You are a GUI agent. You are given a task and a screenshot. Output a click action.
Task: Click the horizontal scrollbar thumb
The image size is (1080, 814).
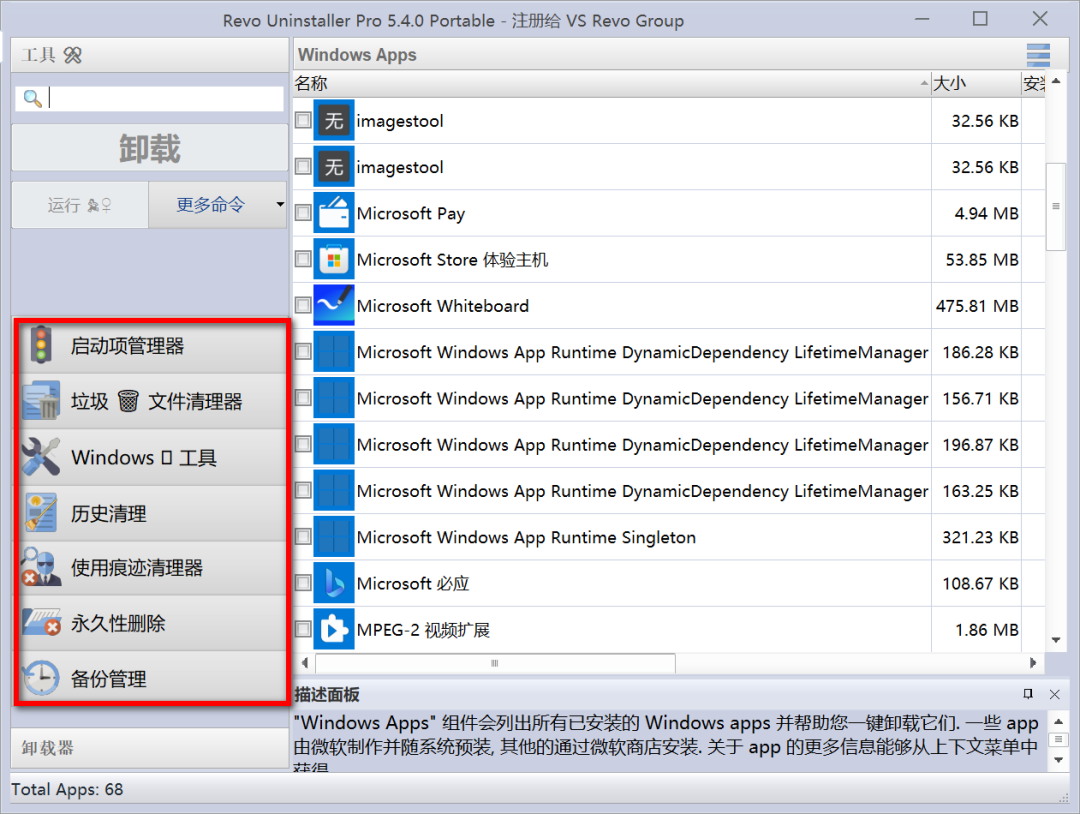tap(495, 662)
